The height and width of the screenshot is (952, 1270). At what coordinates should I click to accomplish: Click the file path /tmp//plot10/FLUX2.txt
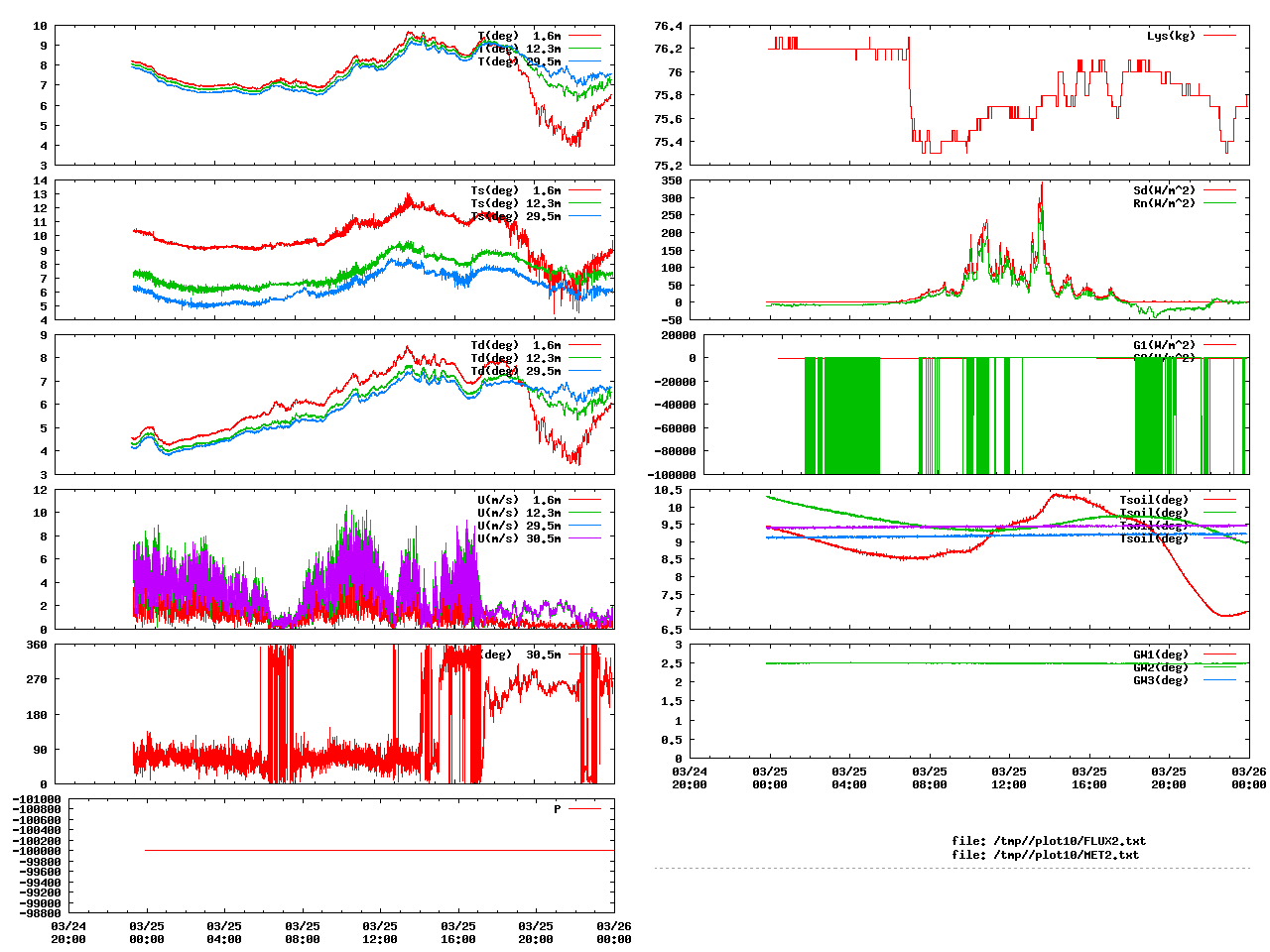pos(1070,841)
